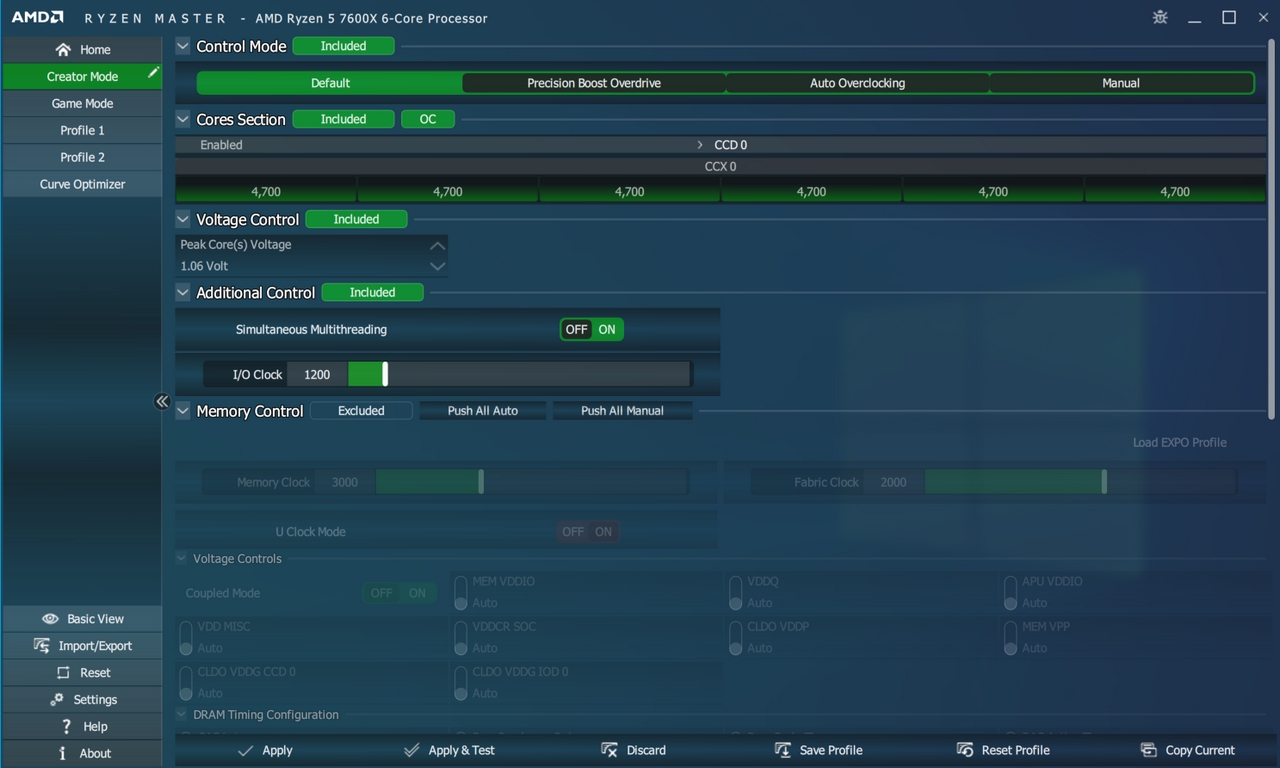This screenshot has height=768, width=1280.
Task: Click the About info icon
Action: 62,753
